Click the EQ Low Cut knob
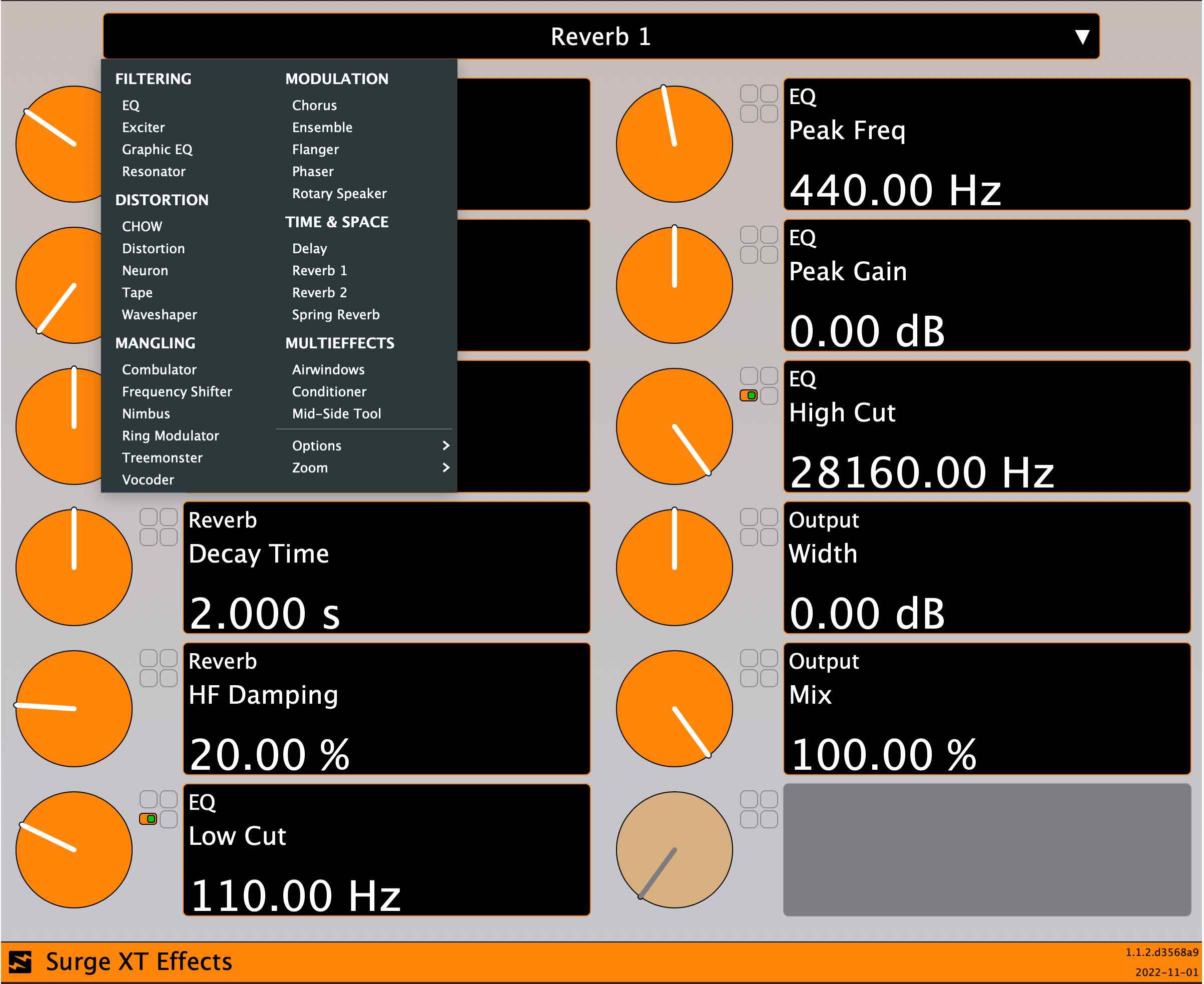The image size is (1204, 984). (74, 850)
